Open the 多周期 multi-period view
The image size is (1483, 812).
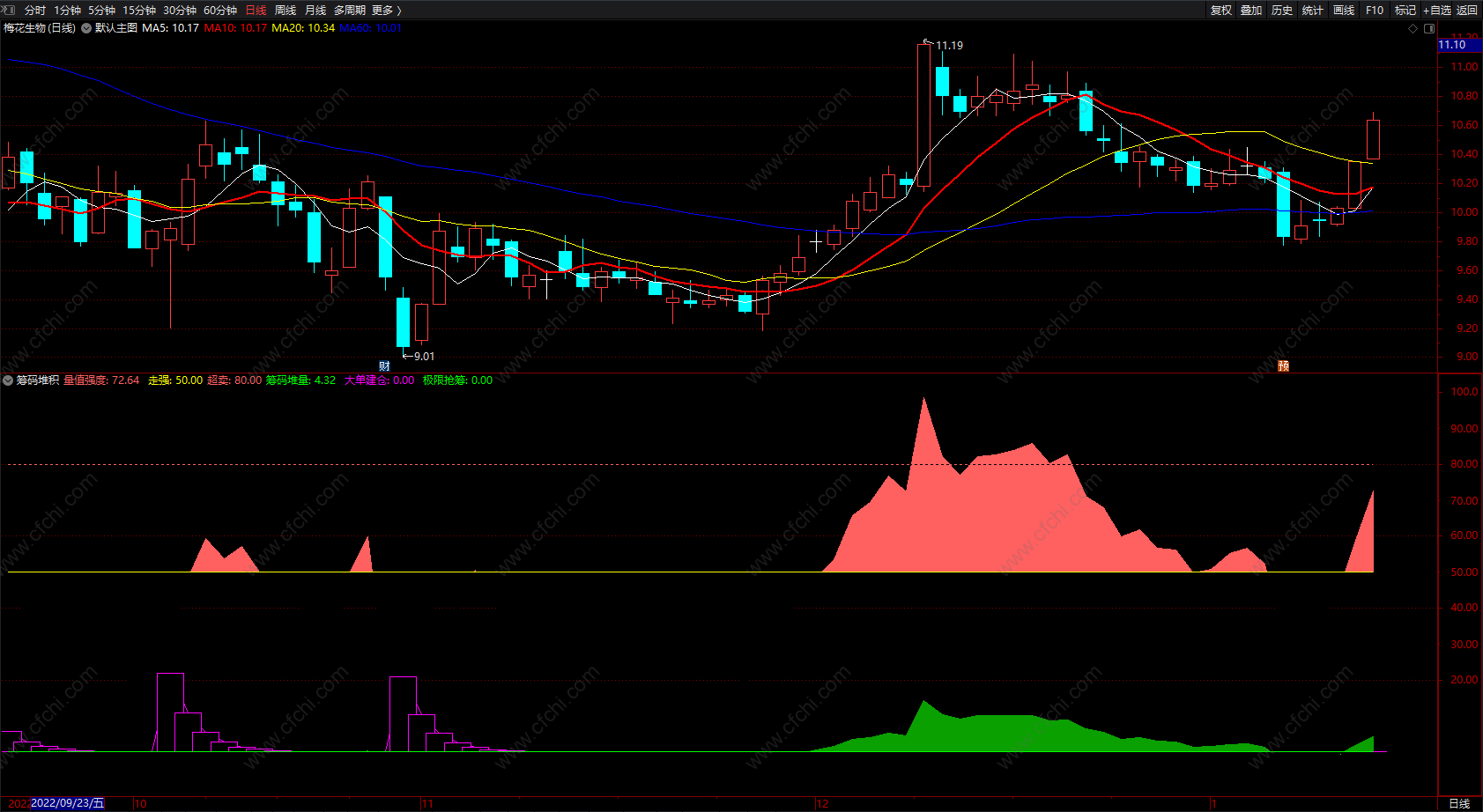[x=350, y=11]
